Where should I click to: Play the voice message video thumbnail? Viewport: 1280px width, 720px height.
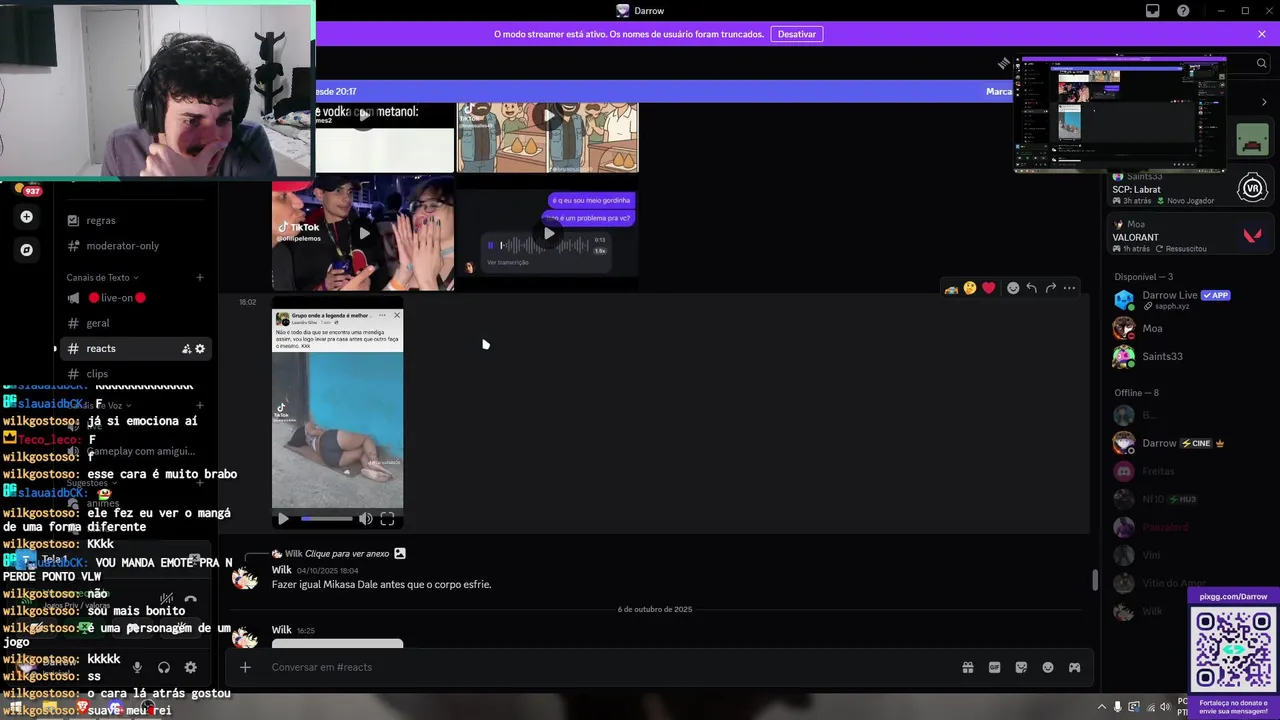[548, 233]
